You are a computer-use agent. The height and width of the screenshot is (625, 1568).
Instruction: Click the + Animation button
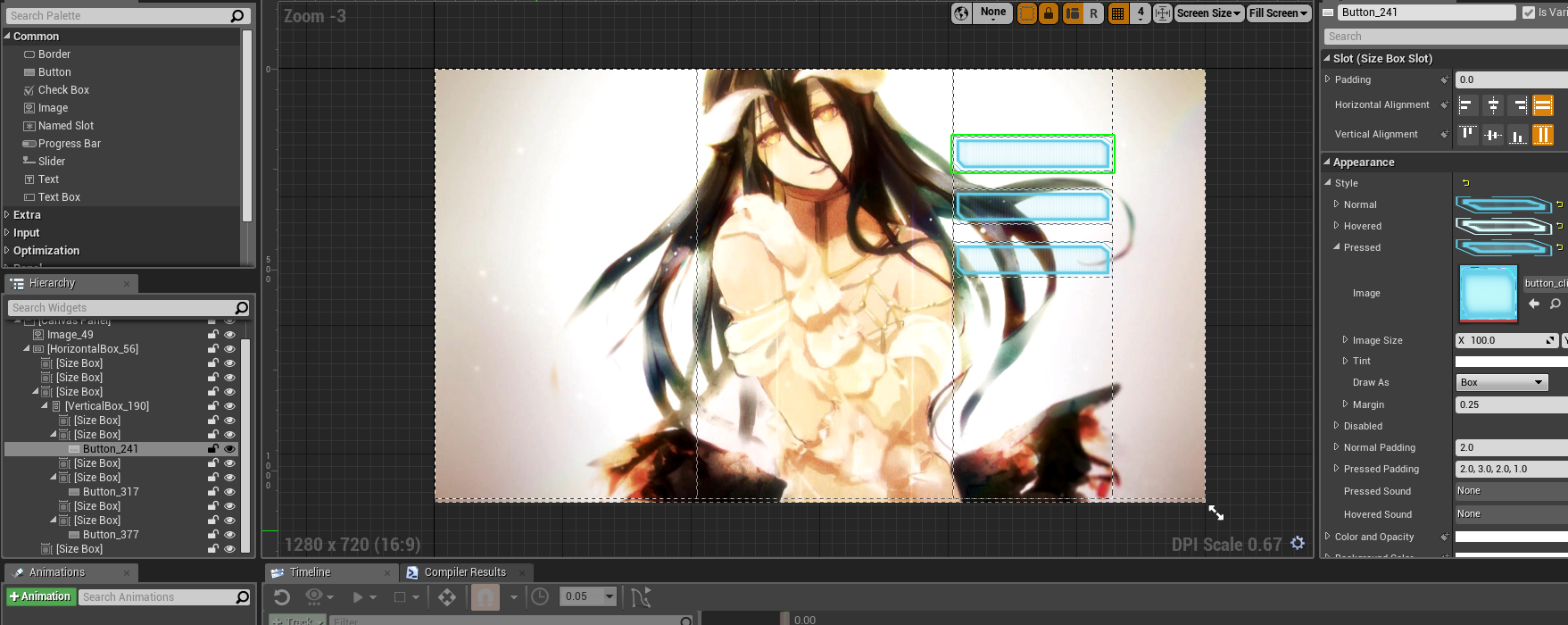pos(40,596)
